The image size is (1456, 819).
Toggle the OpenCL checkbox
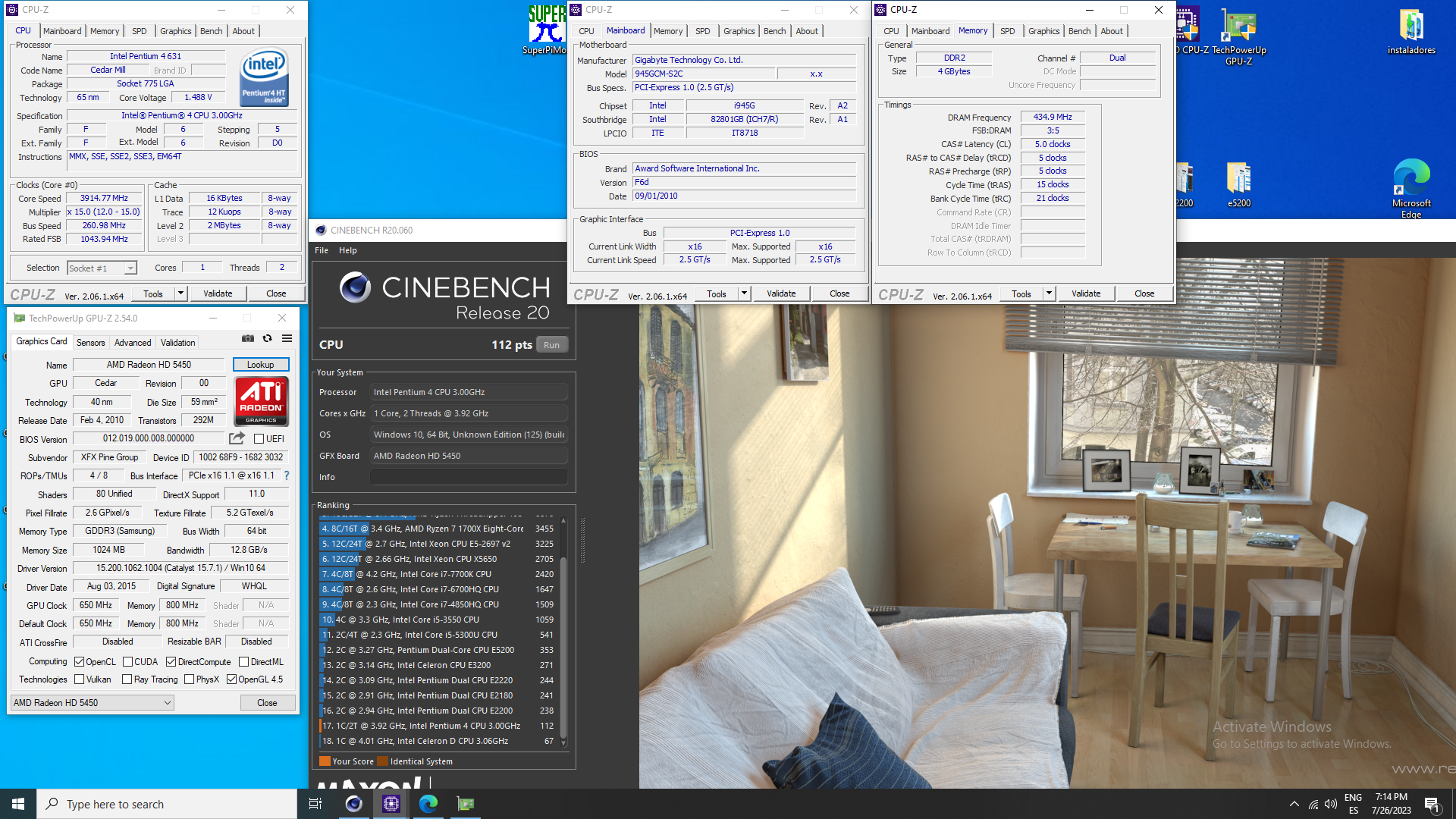[79, 662]
